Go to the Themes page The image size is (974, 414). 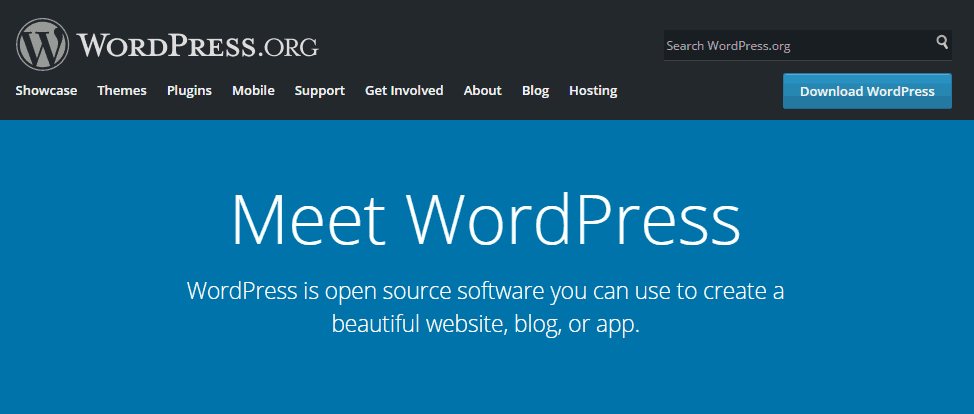122,91
